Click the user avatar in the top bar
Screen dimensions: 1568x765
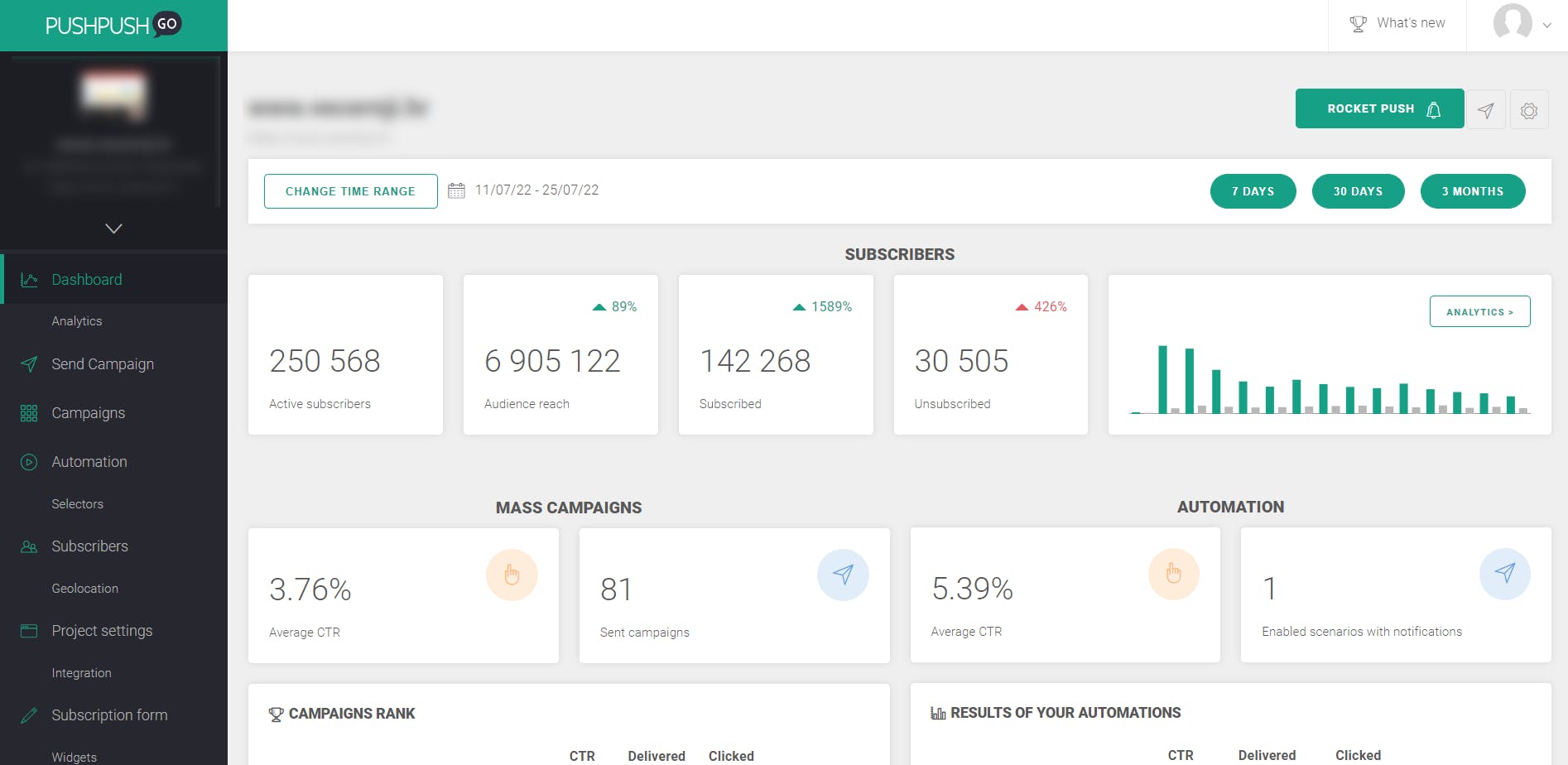click(1513, 22)
